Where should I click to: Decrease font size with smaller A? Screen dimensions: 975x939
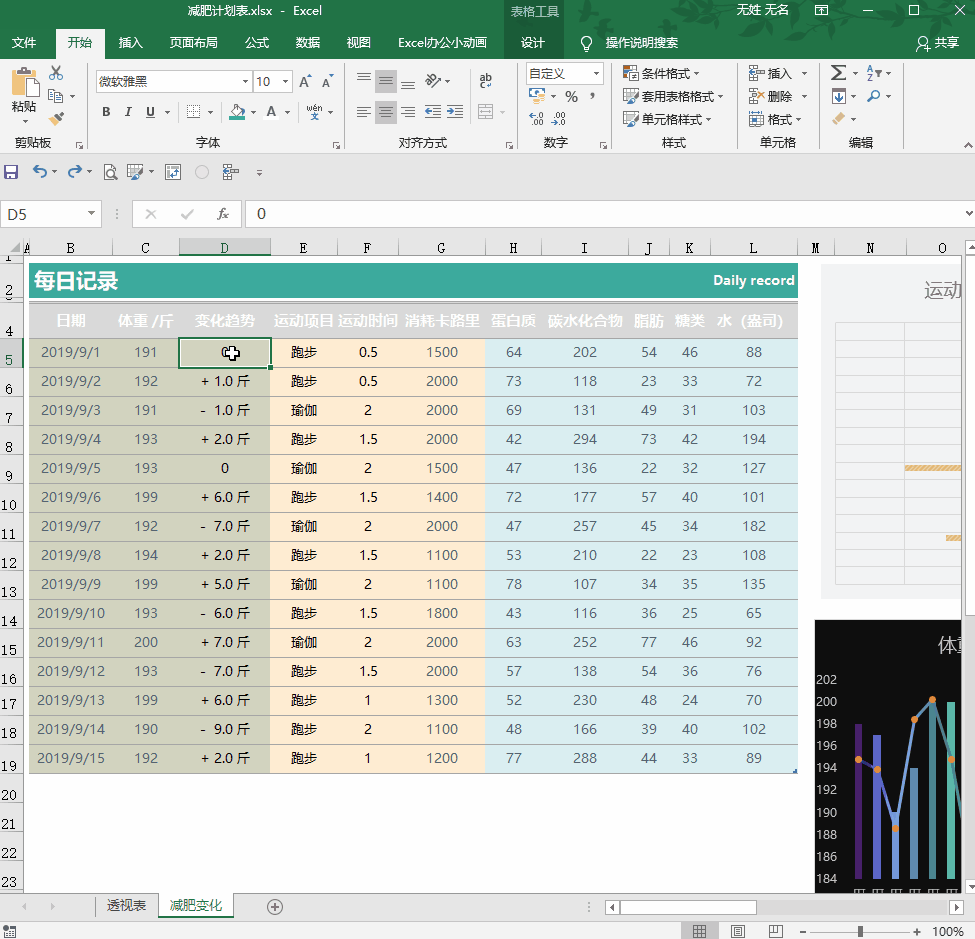point(327,81)
